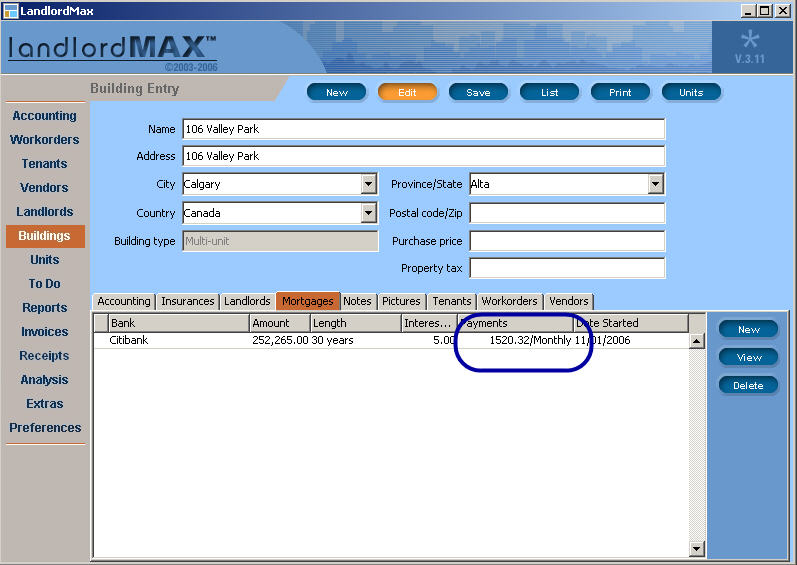
Task: Click the Property tax field
Action: coord(567,268)
